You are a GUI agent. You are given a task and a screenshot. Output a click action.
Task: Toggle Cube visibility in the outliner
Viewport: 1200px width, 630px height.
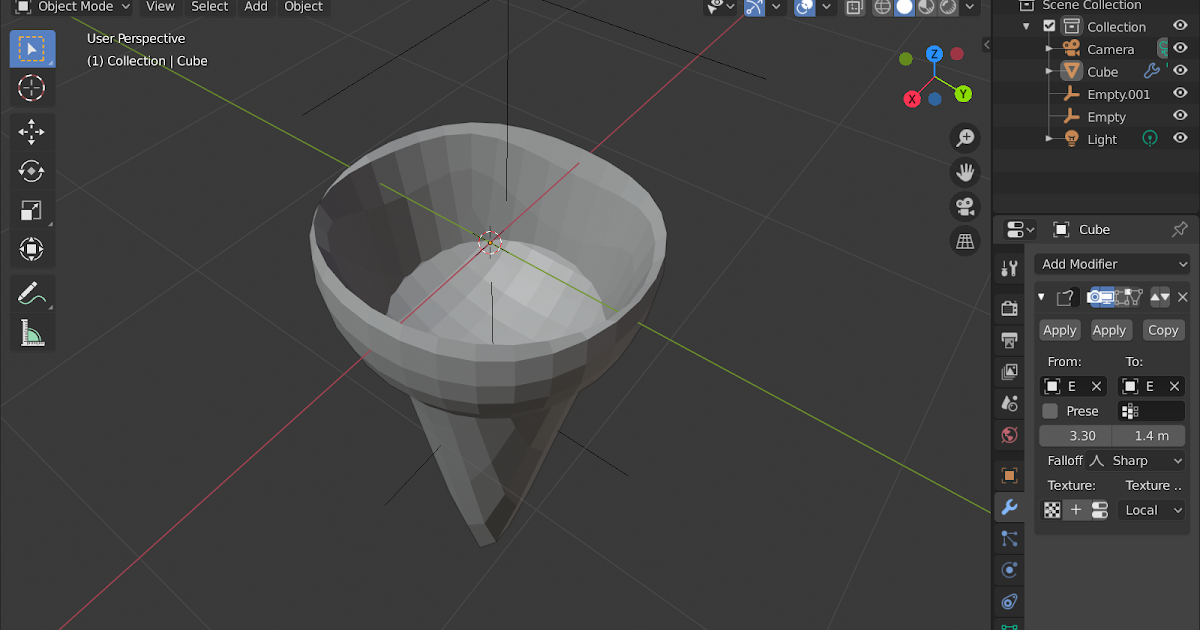coord(1179,71)
